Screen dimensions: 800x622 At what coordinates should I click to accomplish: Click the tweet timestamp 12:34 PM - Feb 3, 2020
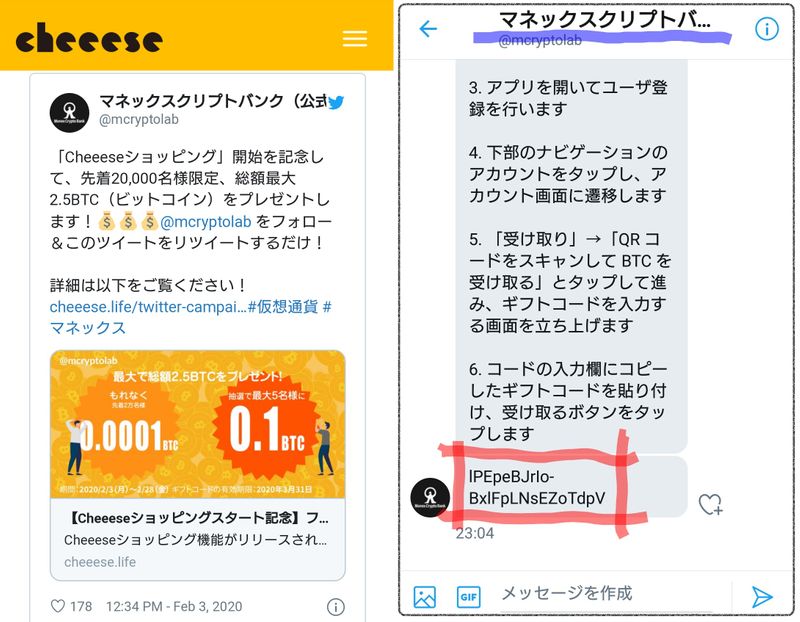174,606
